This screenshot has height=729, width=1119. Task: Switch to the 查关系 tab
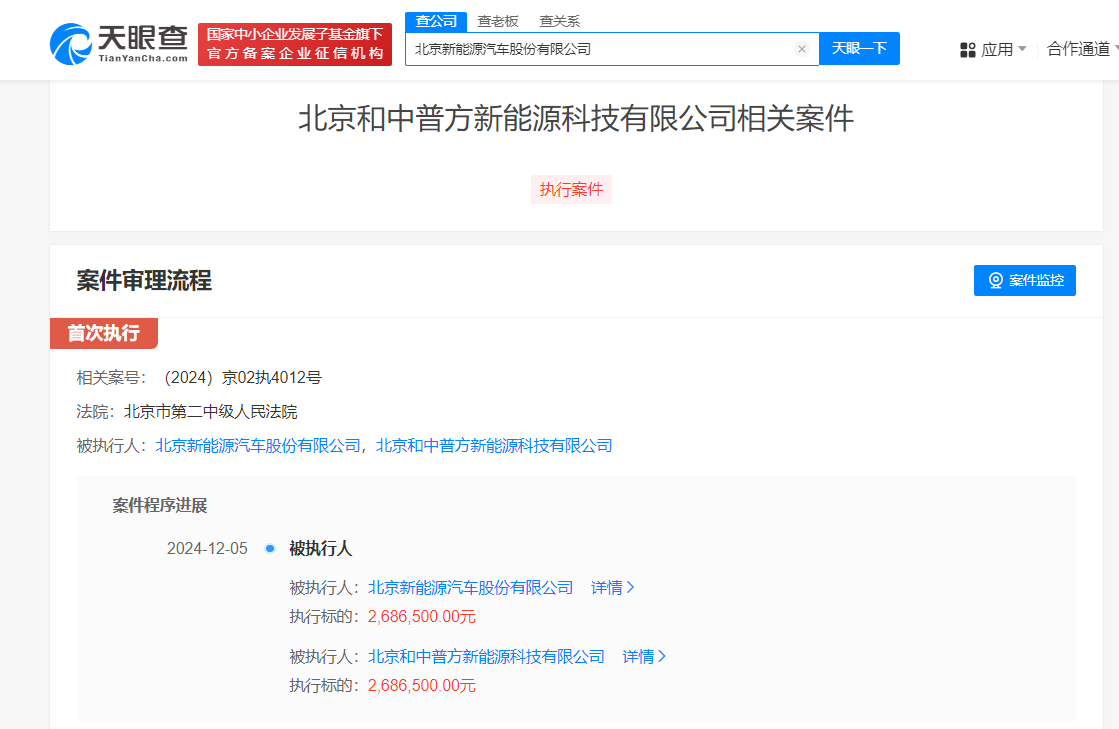[x=560, y=21]
